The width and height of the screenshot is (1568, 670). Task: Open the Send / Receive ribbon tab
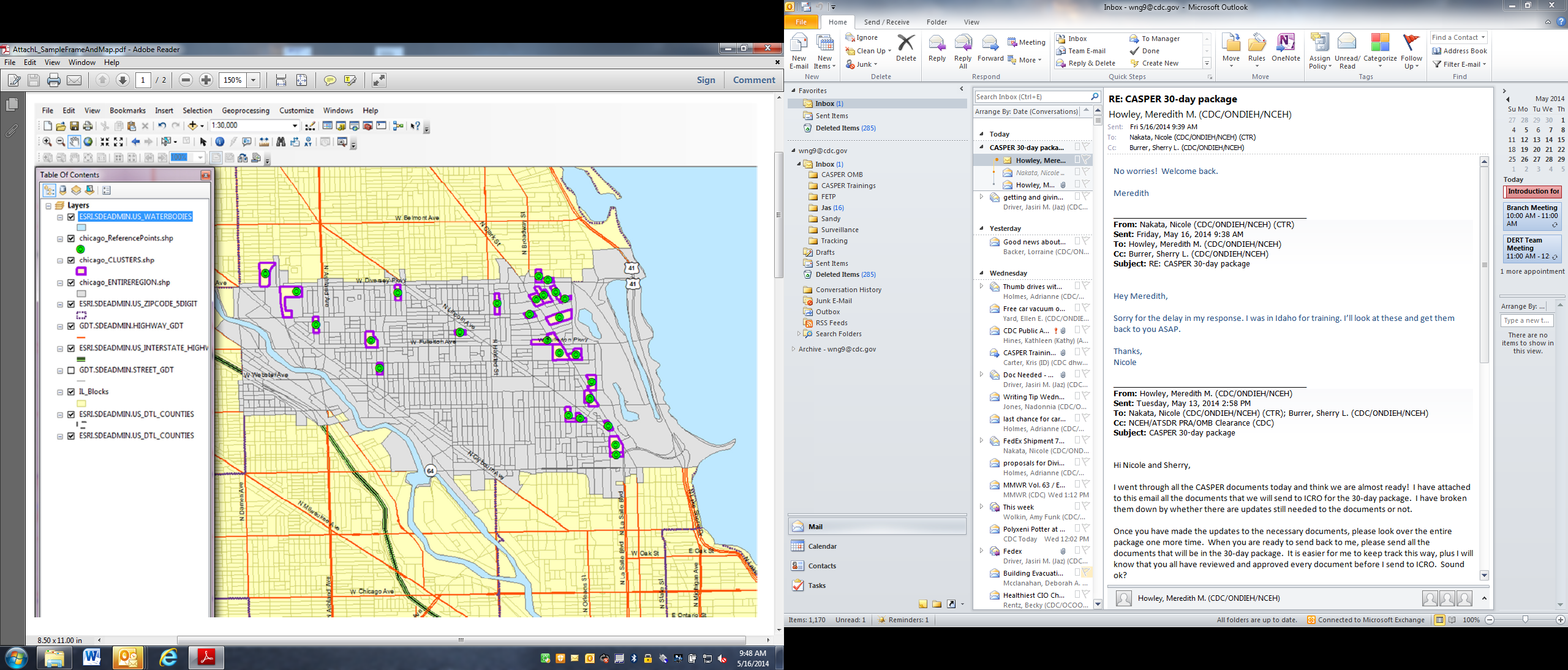[x=886, y=22]
